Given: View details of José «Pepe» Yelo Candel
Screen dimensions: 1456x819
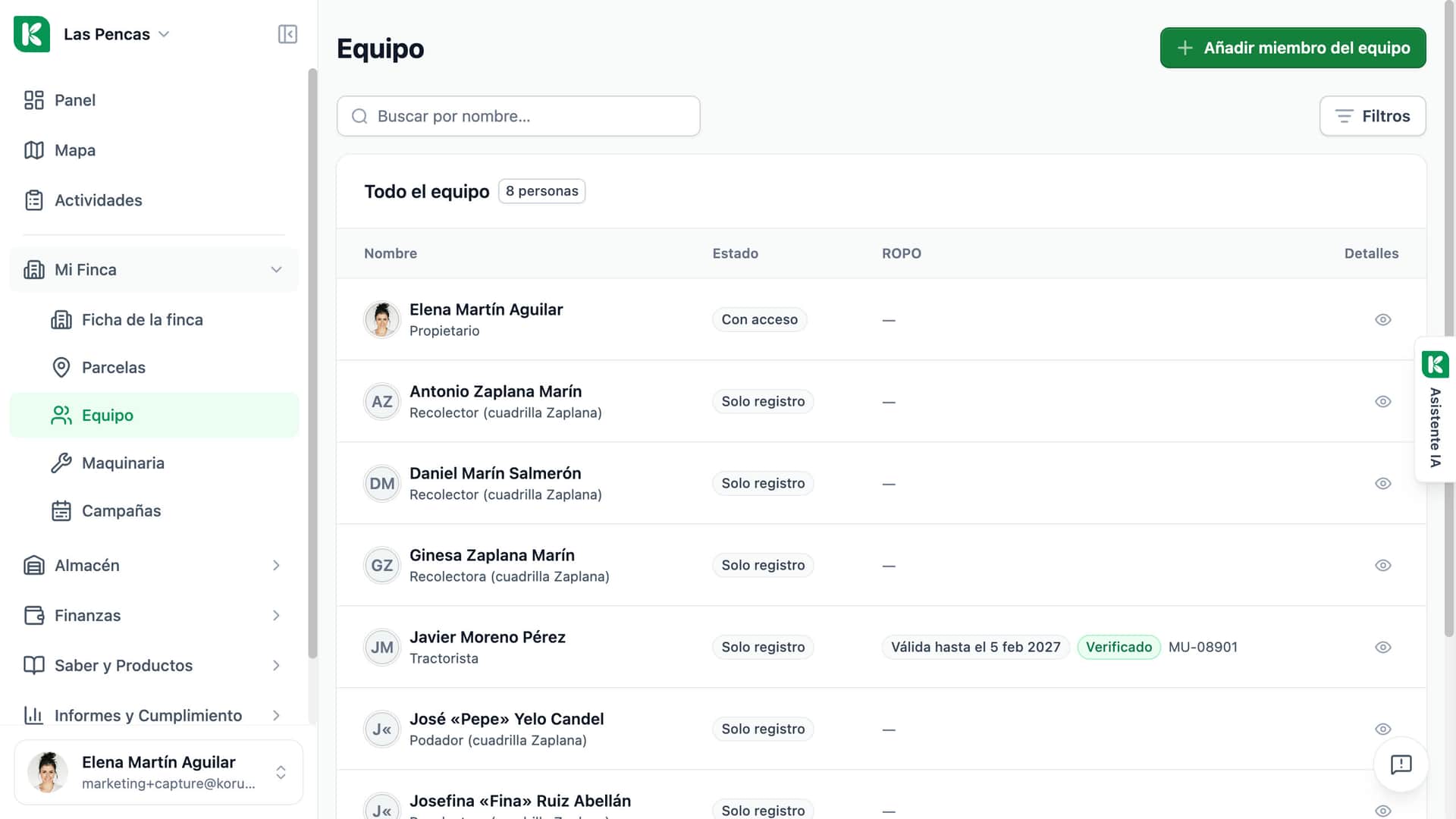Looking at the screenshot, I should pos(1383,729).
